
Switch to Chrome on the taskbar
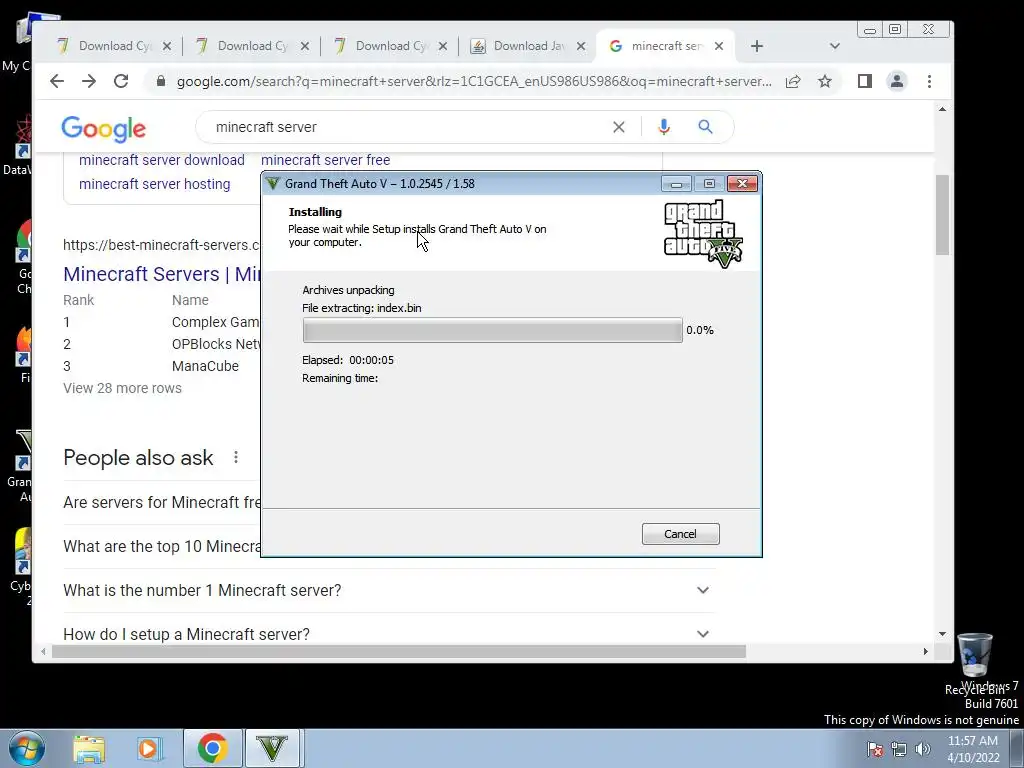[212, 748]
